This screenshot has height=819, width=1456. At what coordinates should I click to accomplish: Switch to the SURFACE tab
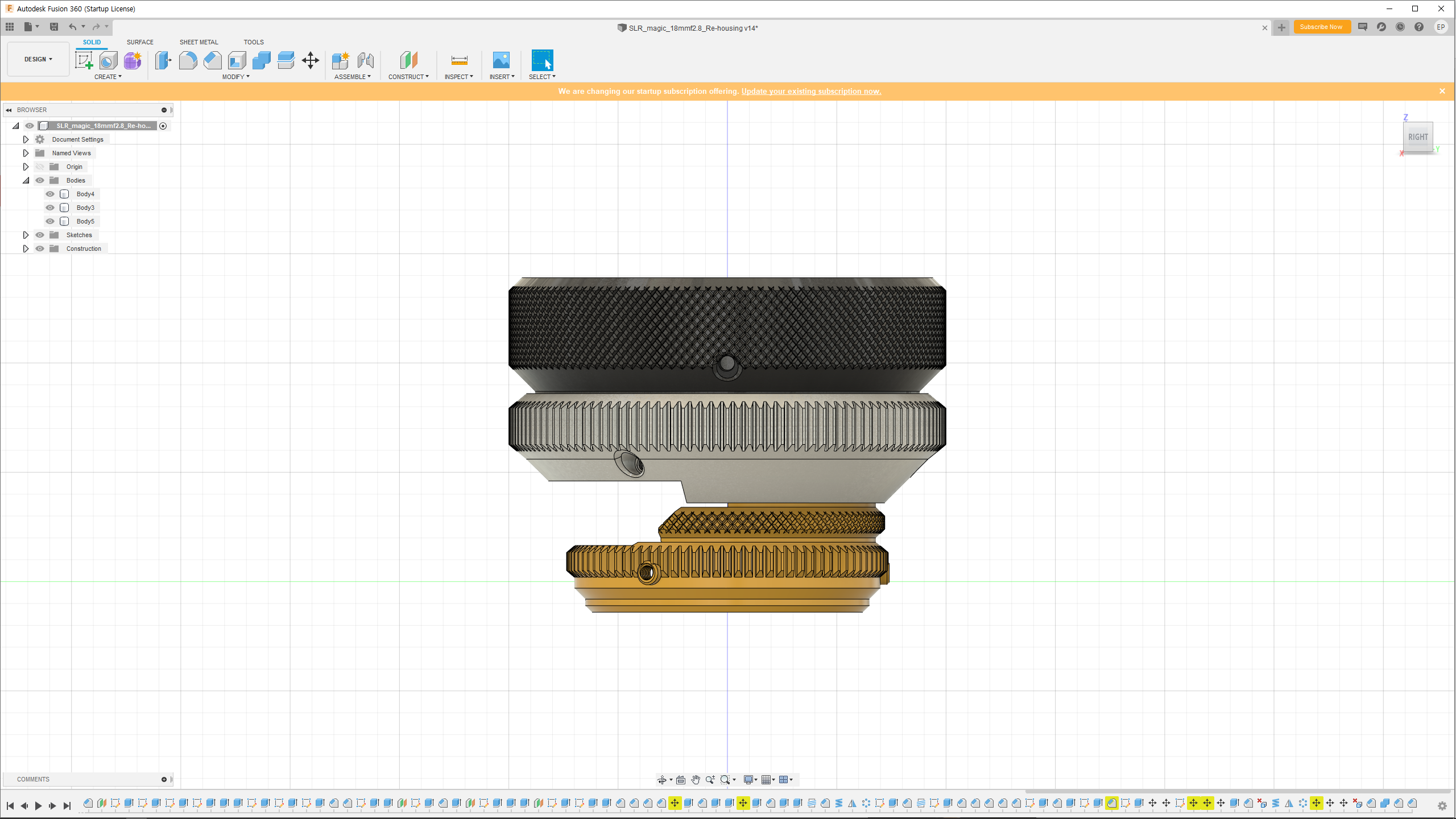[x=140, y=42]
